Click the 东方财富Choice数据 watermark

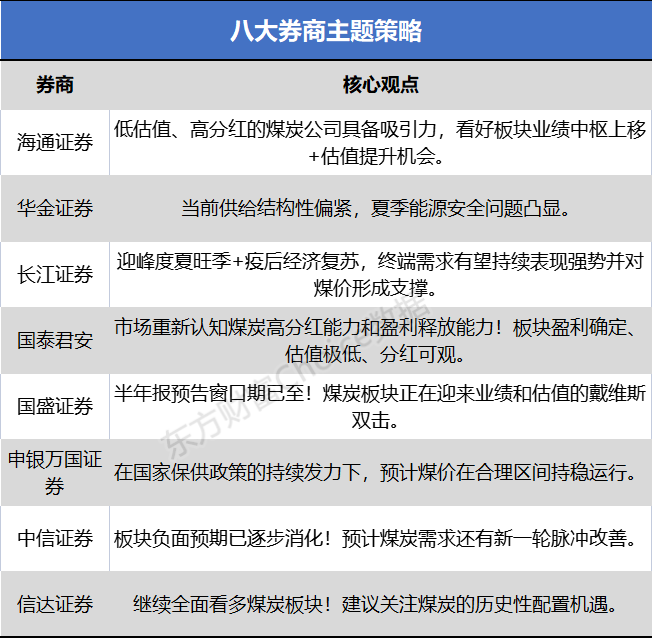[x=296, y=376]
